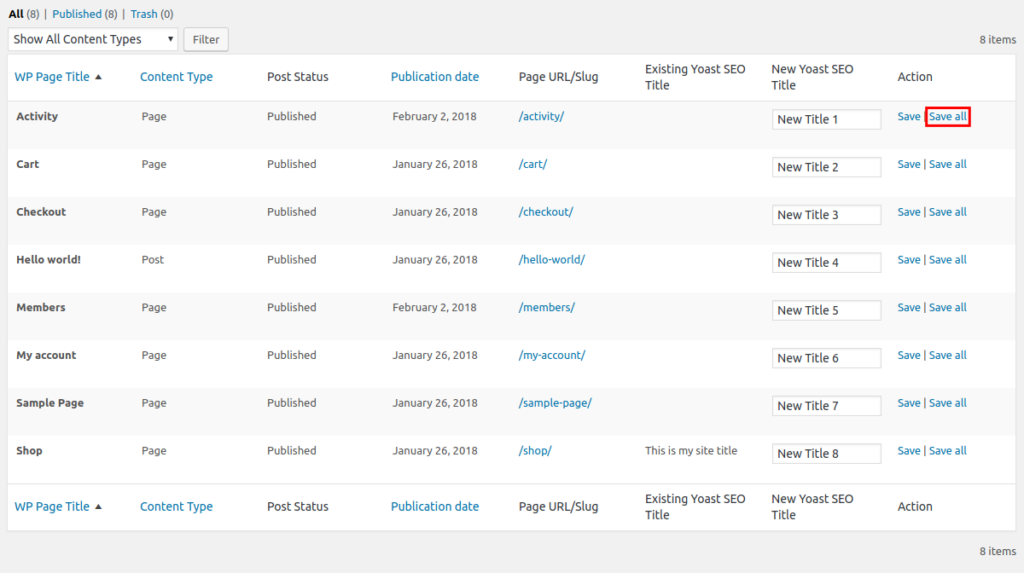Click Save link for Shop row

coord(908,451)
